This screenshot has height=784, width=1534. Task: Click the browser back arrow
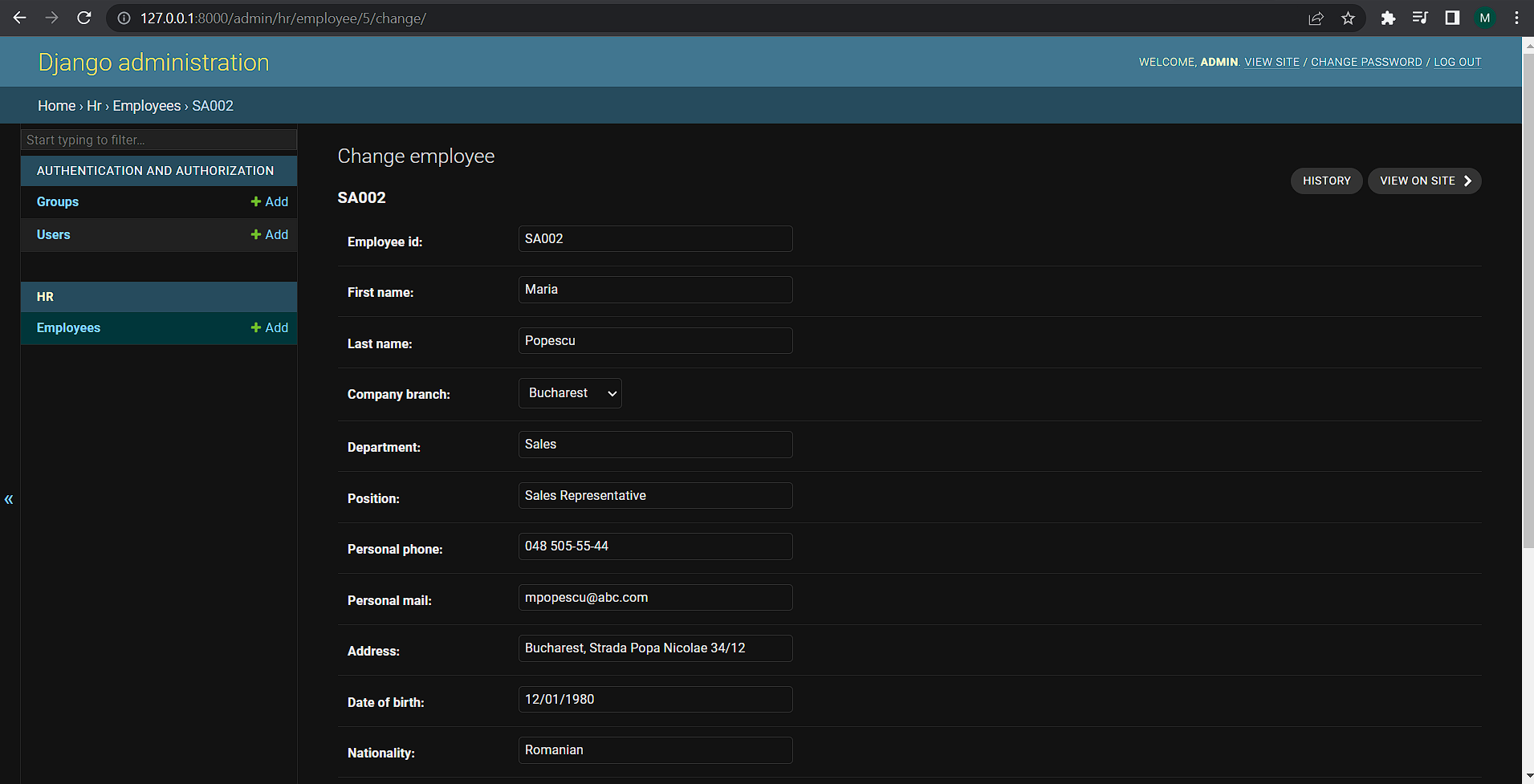point(19,18)
